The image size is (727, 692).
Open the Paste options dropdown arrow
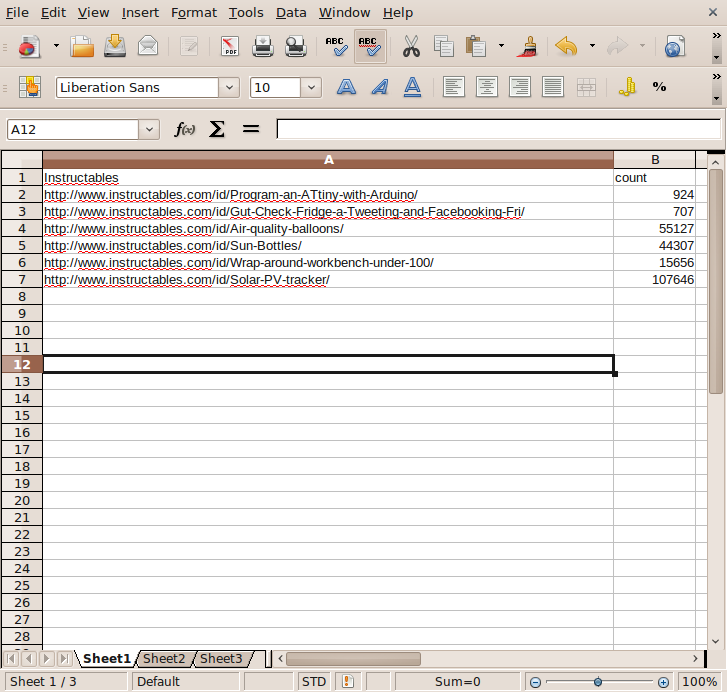click(501, 46)
